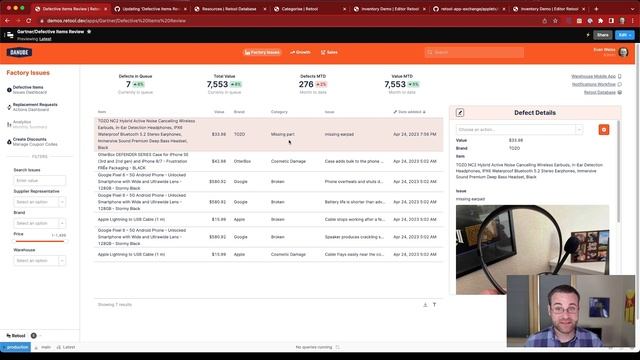
Task: Click the Create Discounts sidebar icon
Action: [x=9, y=142]
